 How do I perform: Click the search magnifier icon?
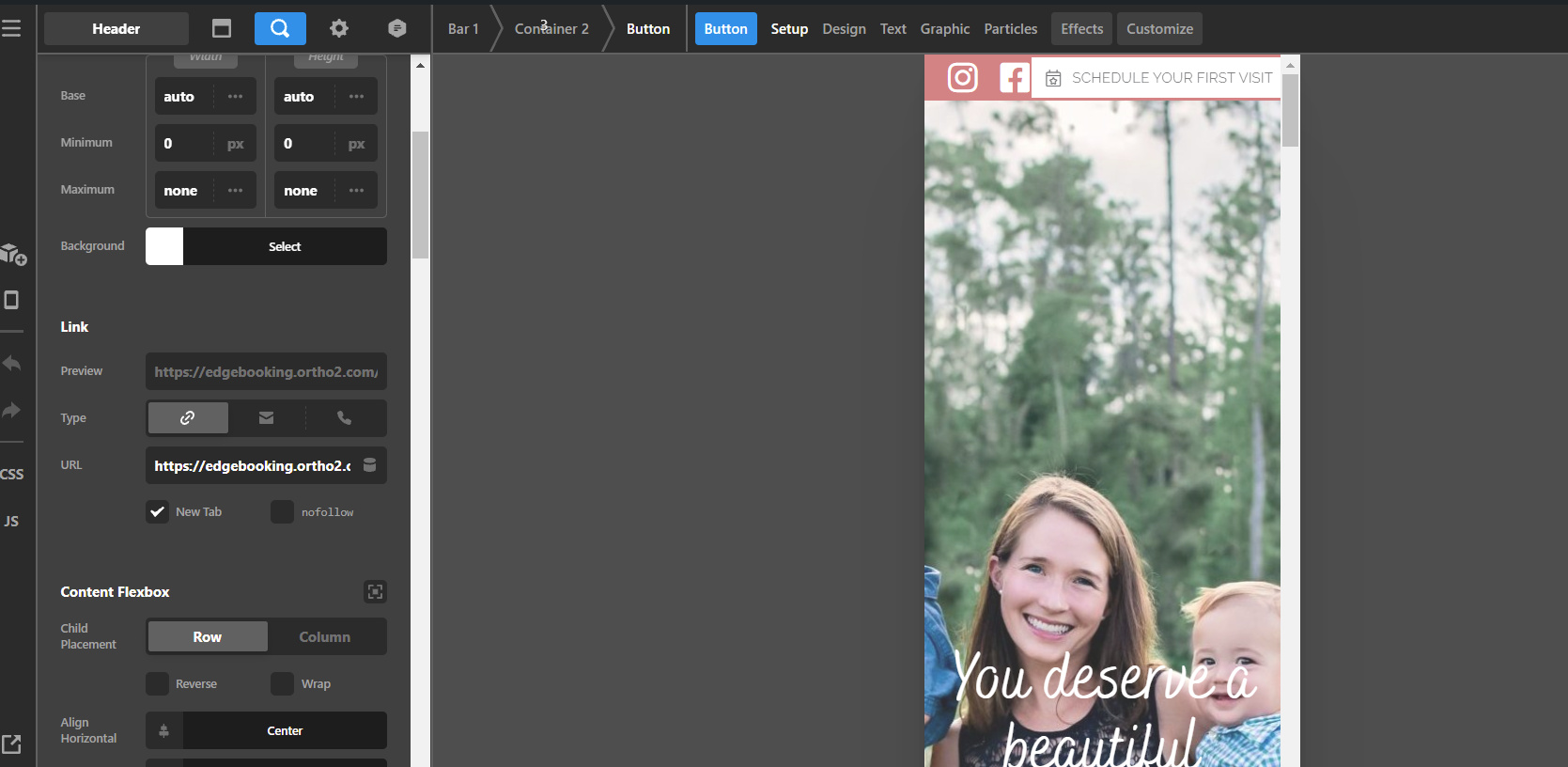coord(280,29)
